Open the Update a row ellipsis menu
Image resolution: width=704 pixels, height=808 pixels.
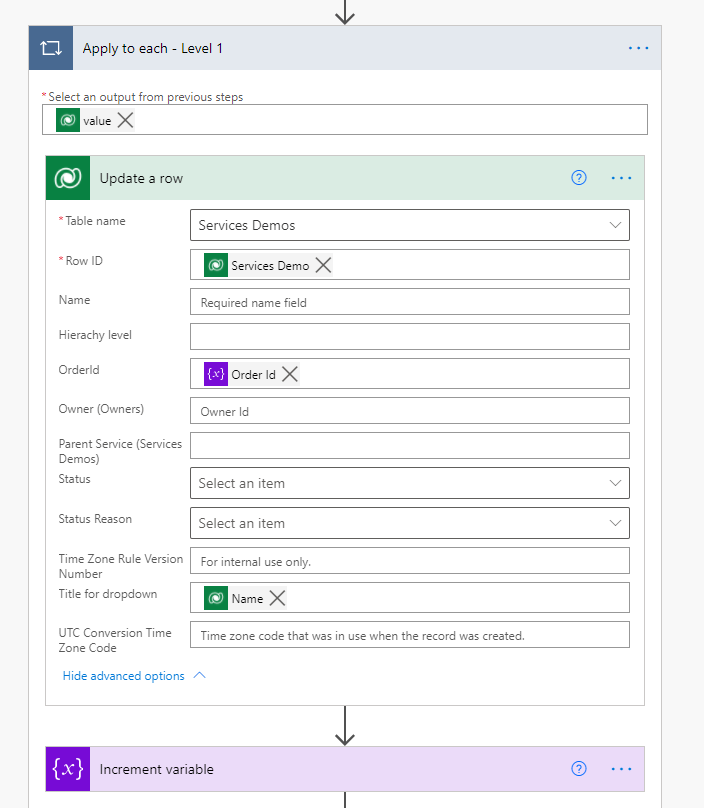(x=621, y=178)
